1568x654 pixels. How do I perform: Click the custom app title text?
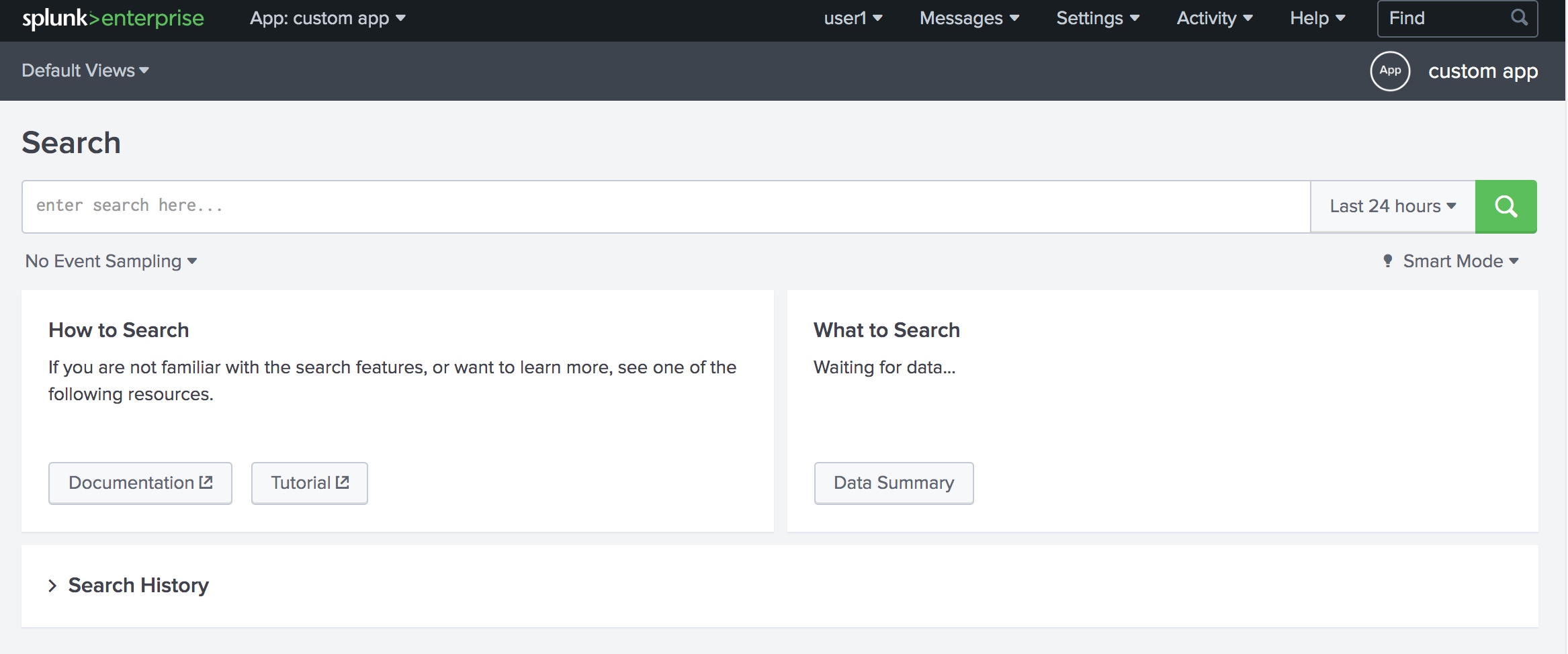click(x=1483, y=71)
